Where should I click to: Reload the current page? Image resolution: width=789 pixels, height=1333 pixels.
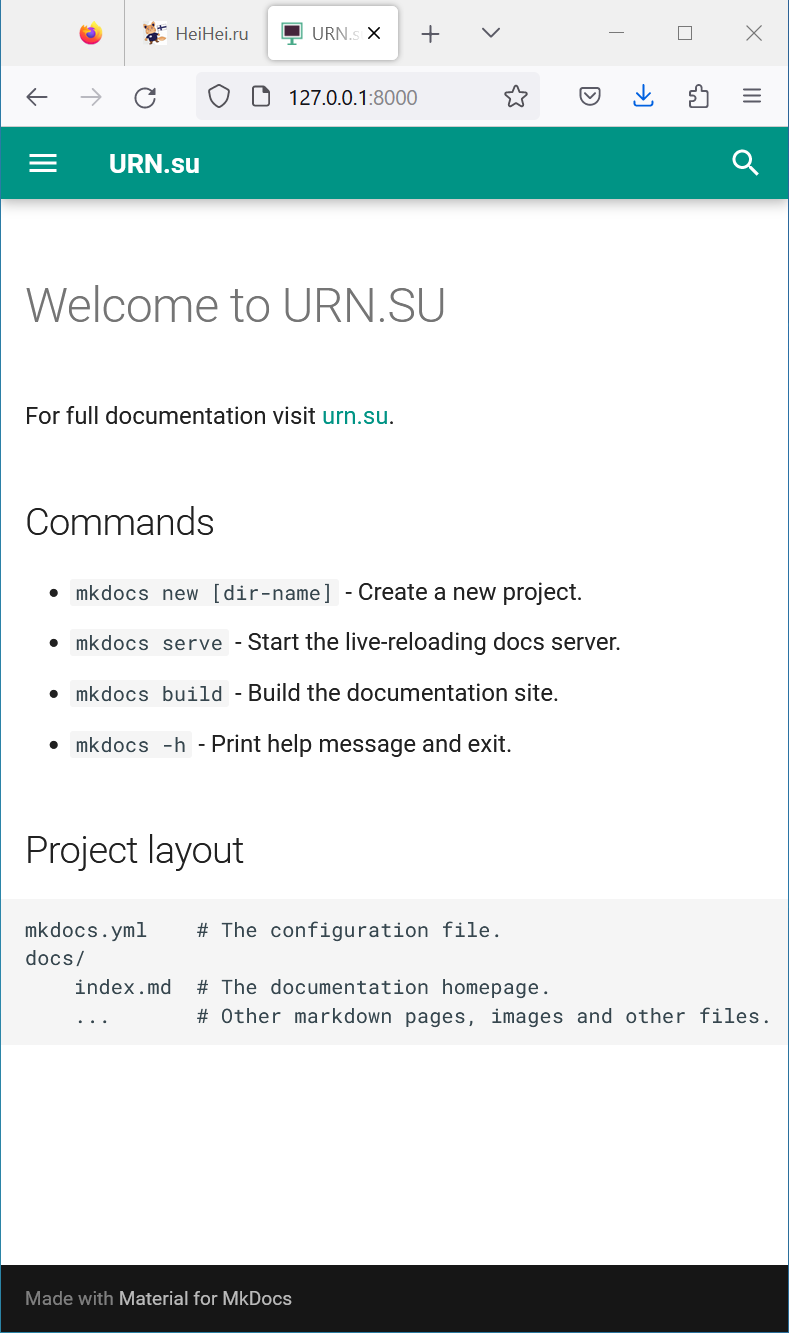tap(145, 97)
